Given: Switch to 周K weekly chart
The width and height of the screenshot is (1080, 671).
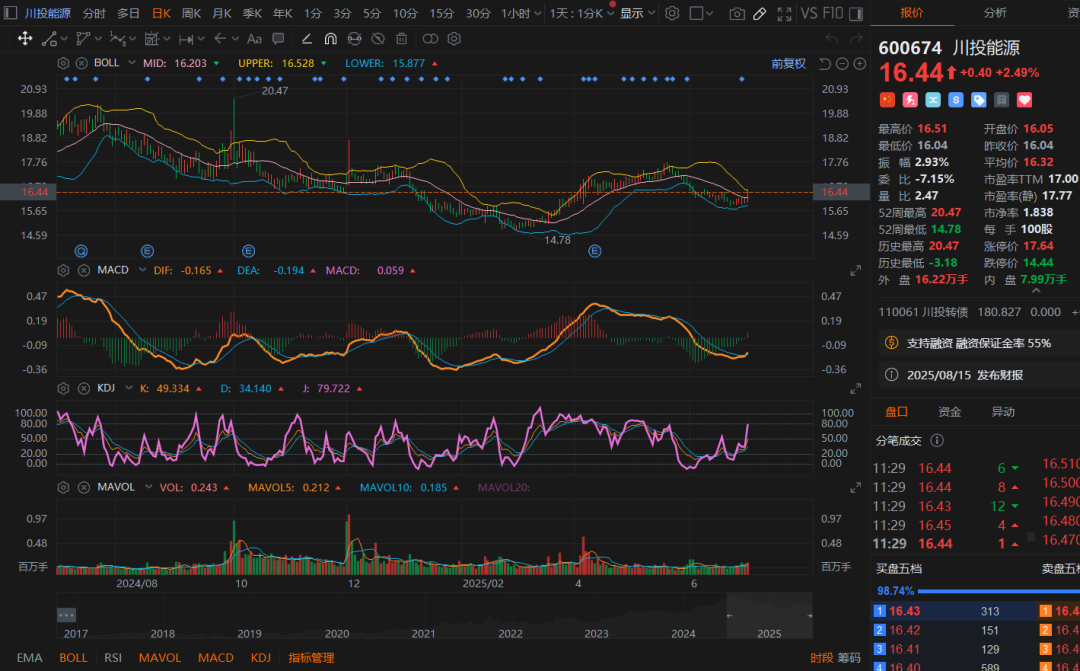Looking at the screenshot, I should [191, 13].
